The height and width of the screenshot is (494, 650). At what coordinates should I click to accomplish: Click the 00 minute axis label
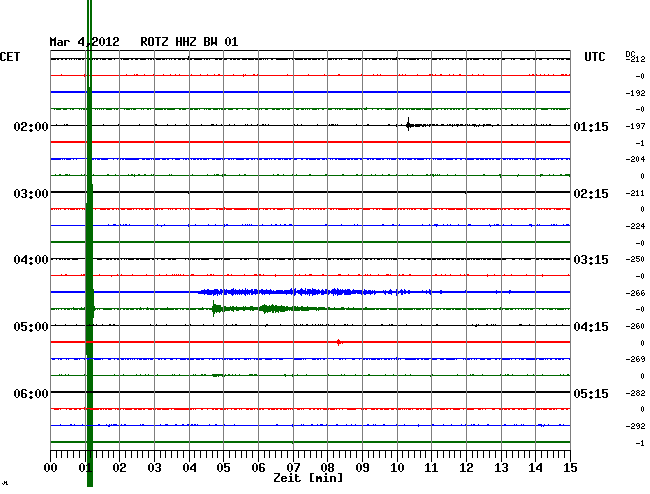pos(51,468)
